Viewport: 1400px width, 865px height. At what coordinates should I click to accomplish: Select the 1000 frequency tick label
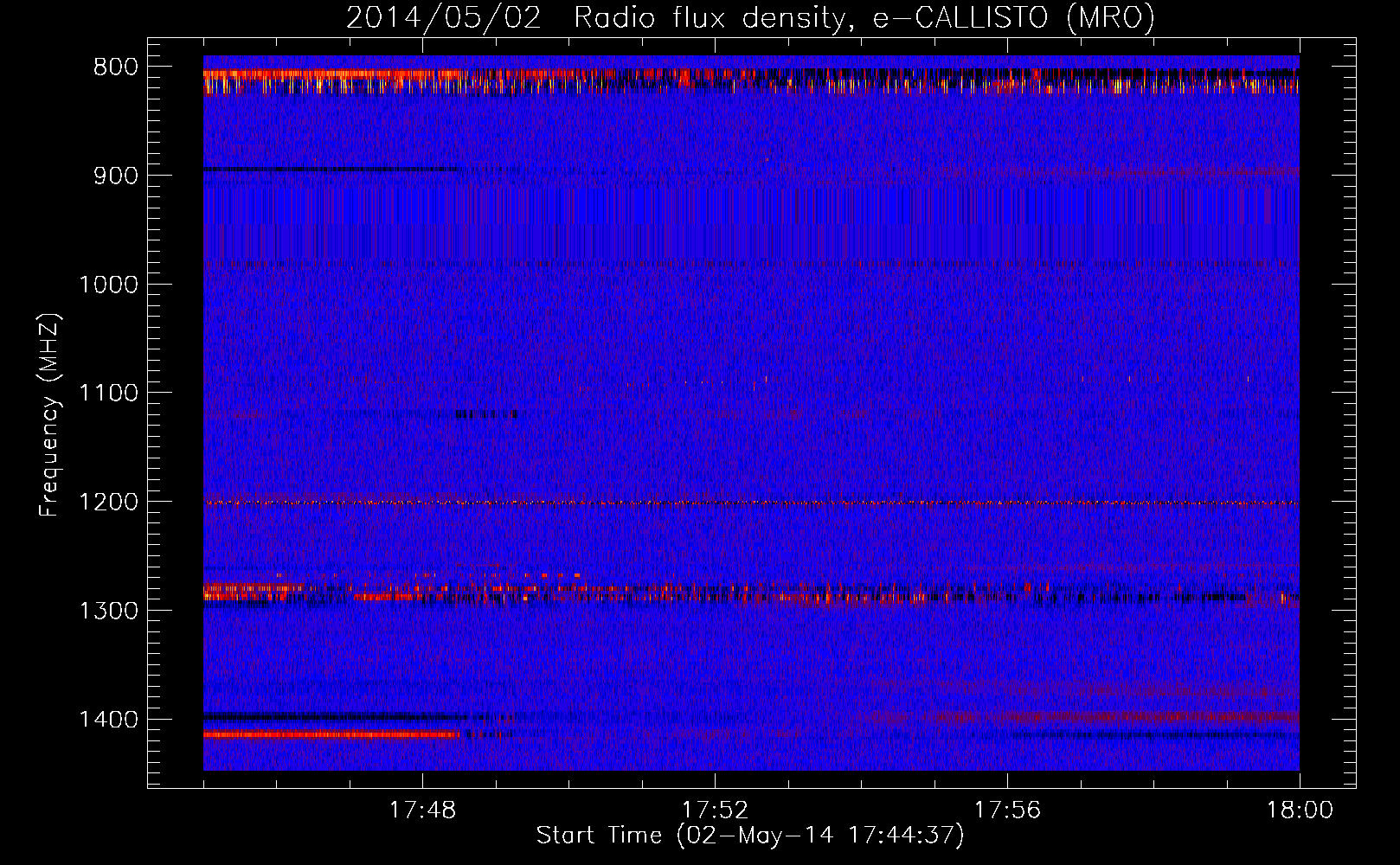pos(108,285)
